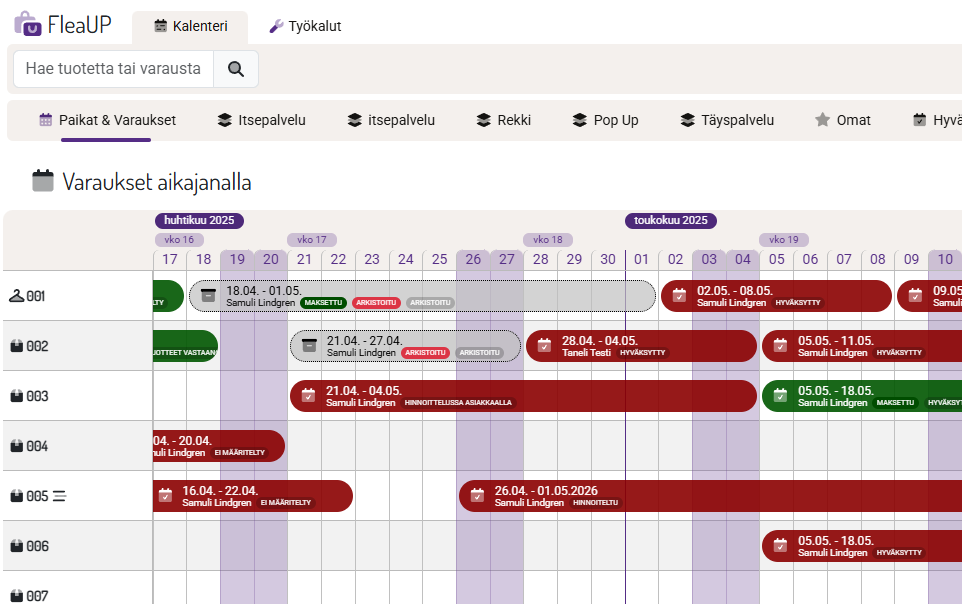Image resolution: width=962 pixels, height=604 pixels.
Task: Select the Pop Up filter tab
Action: pyautogui.click(x=605, y=120)
